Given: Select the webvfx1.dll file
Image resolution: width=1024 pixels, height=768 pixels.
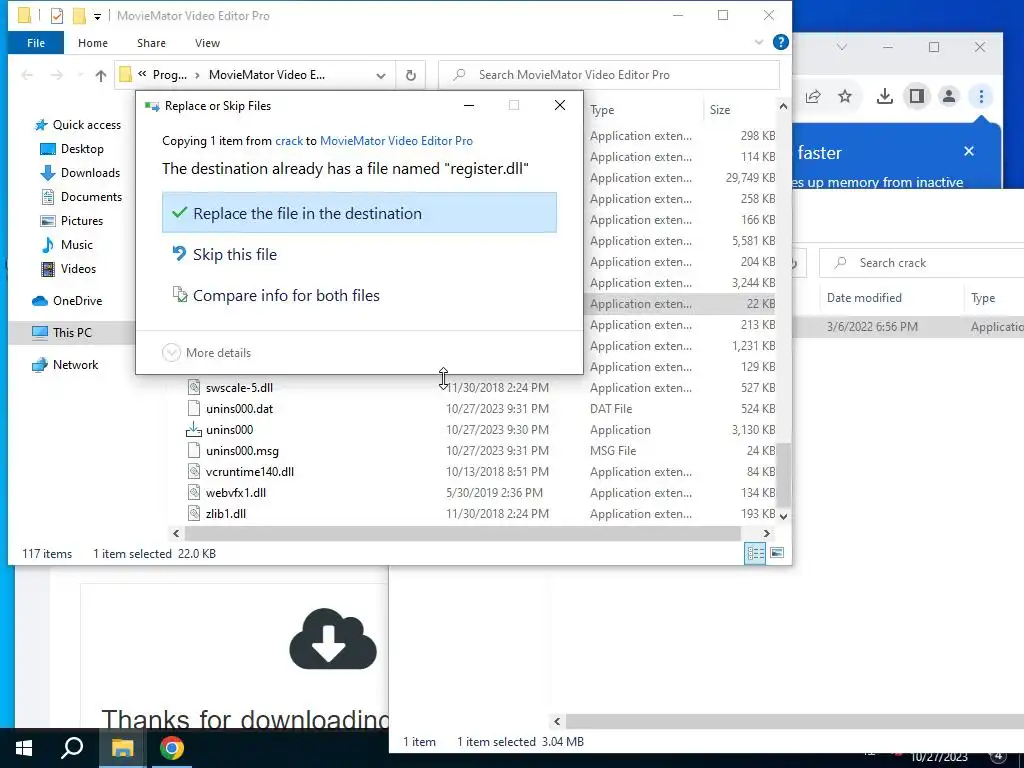Looking at the screenshot, I should [235, 493].
